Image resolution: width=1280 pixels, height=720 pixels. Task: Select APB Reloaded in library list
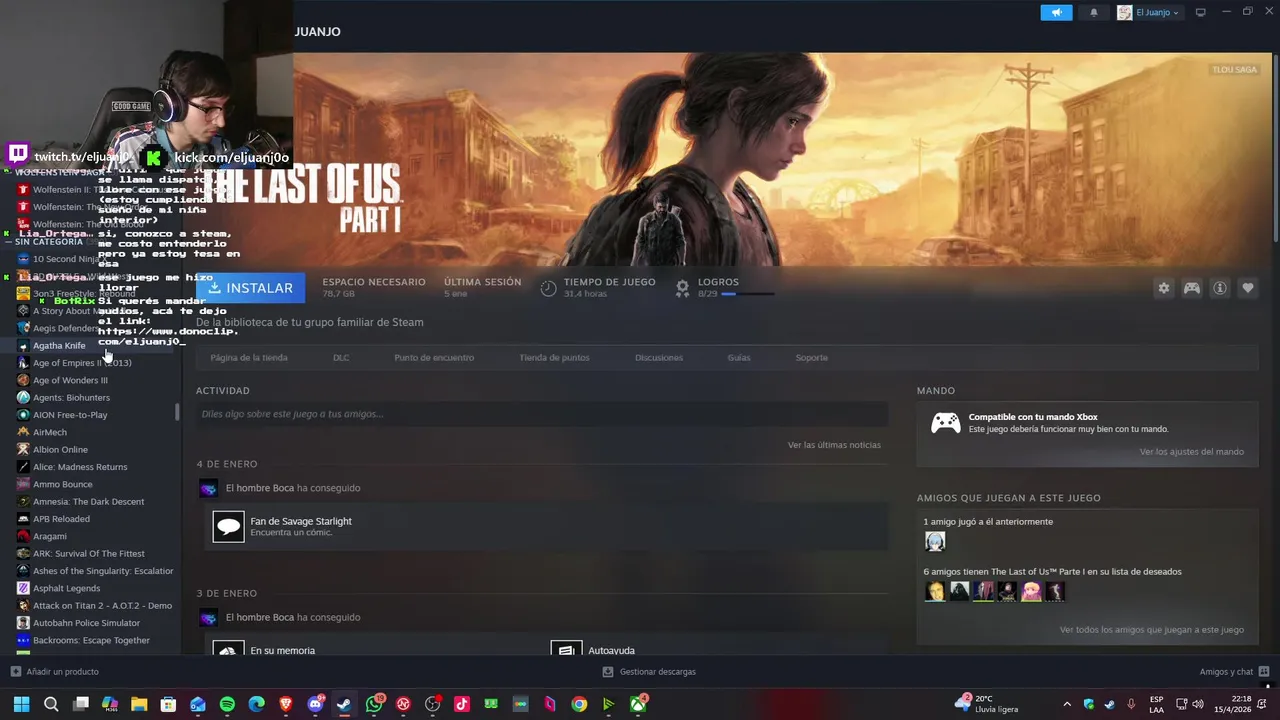point(61,519)
